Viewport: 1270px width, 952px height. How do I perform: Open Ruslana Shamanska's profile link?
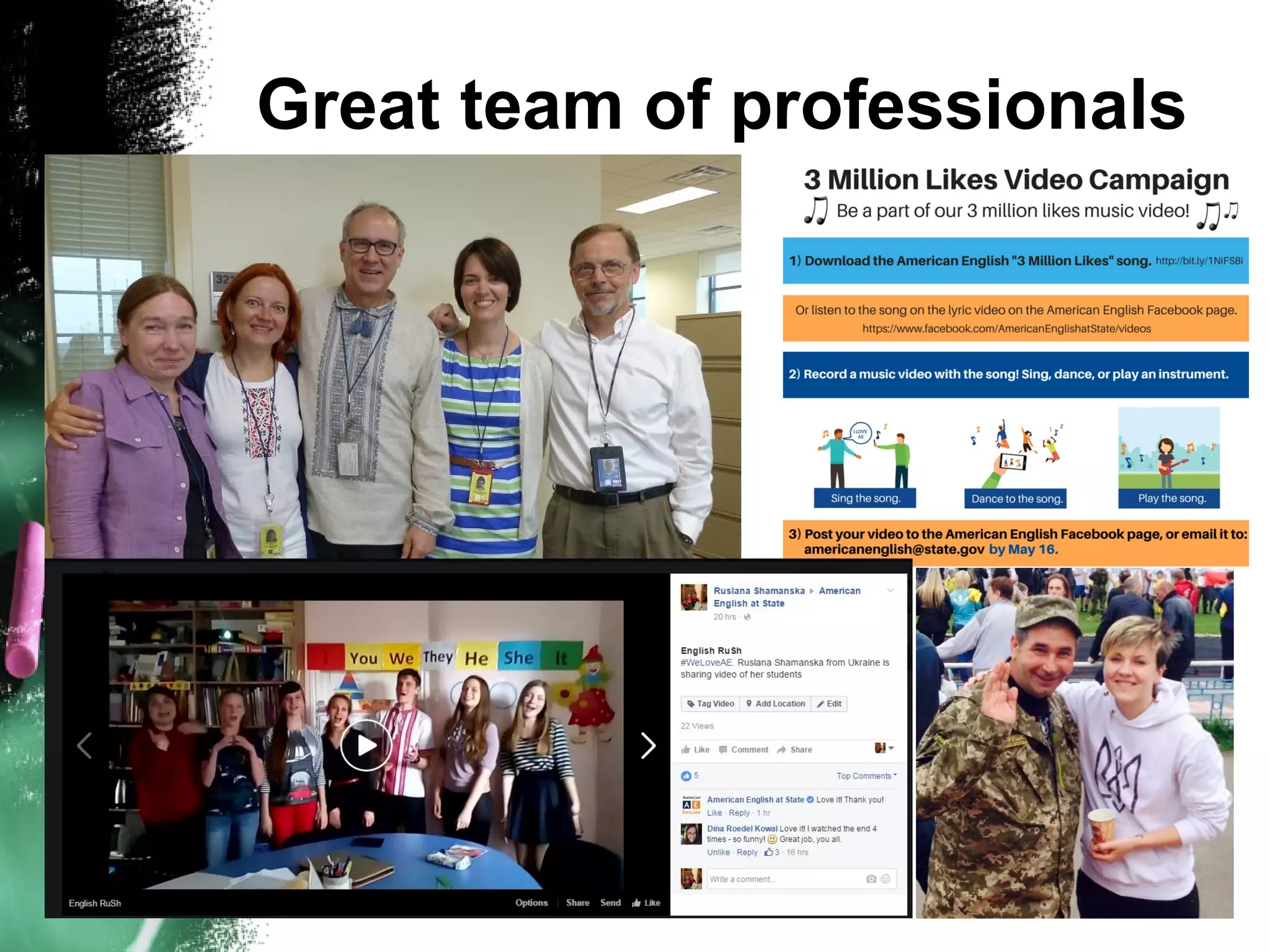(759, 591)
